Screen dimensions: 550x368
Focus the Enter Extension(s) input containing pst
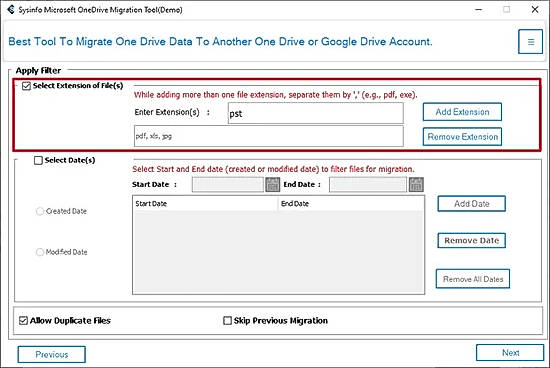click(316, 113)
